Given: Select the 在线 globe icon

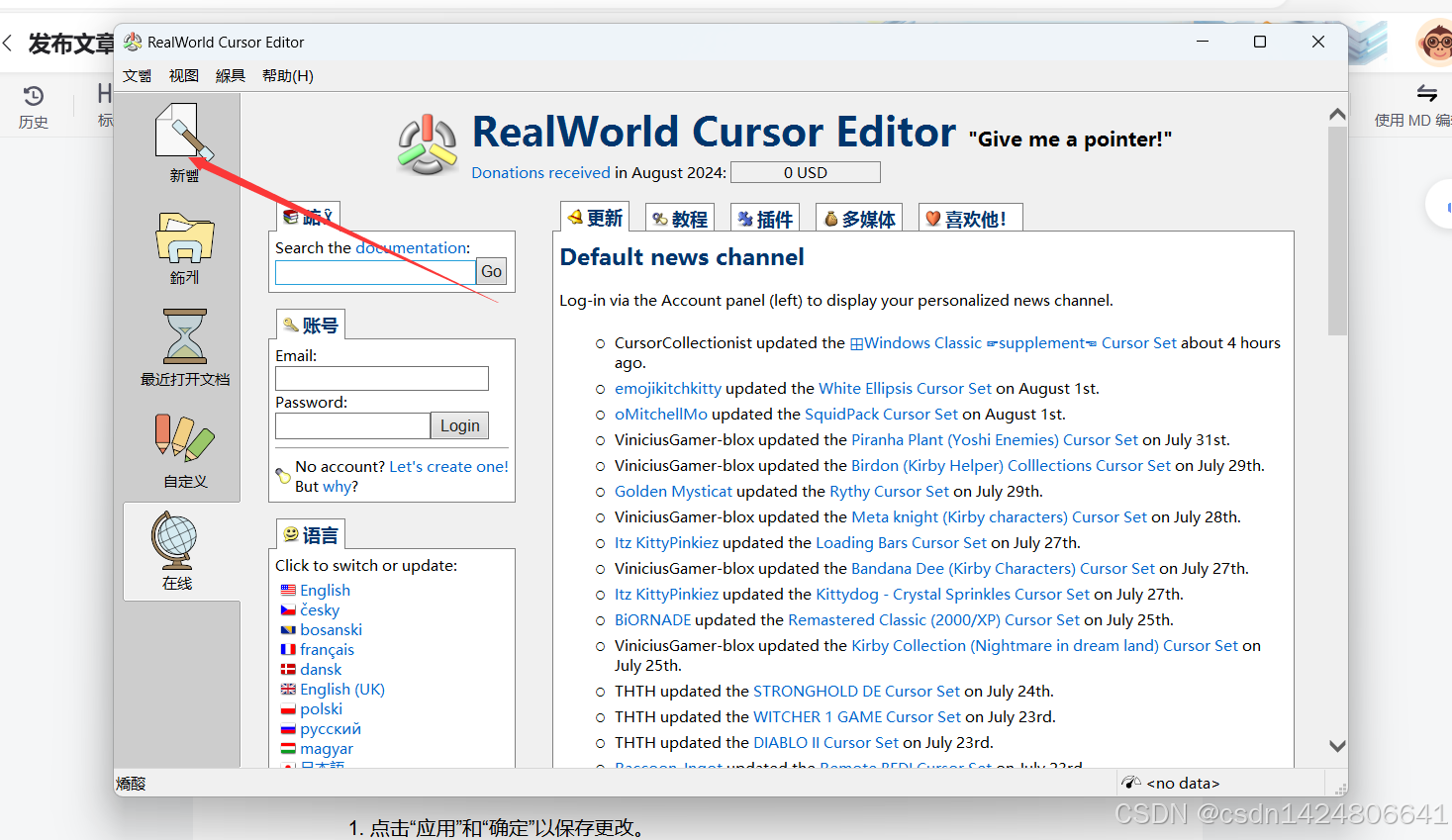Looking at the screenshot, I should click(x=176, y=541).
